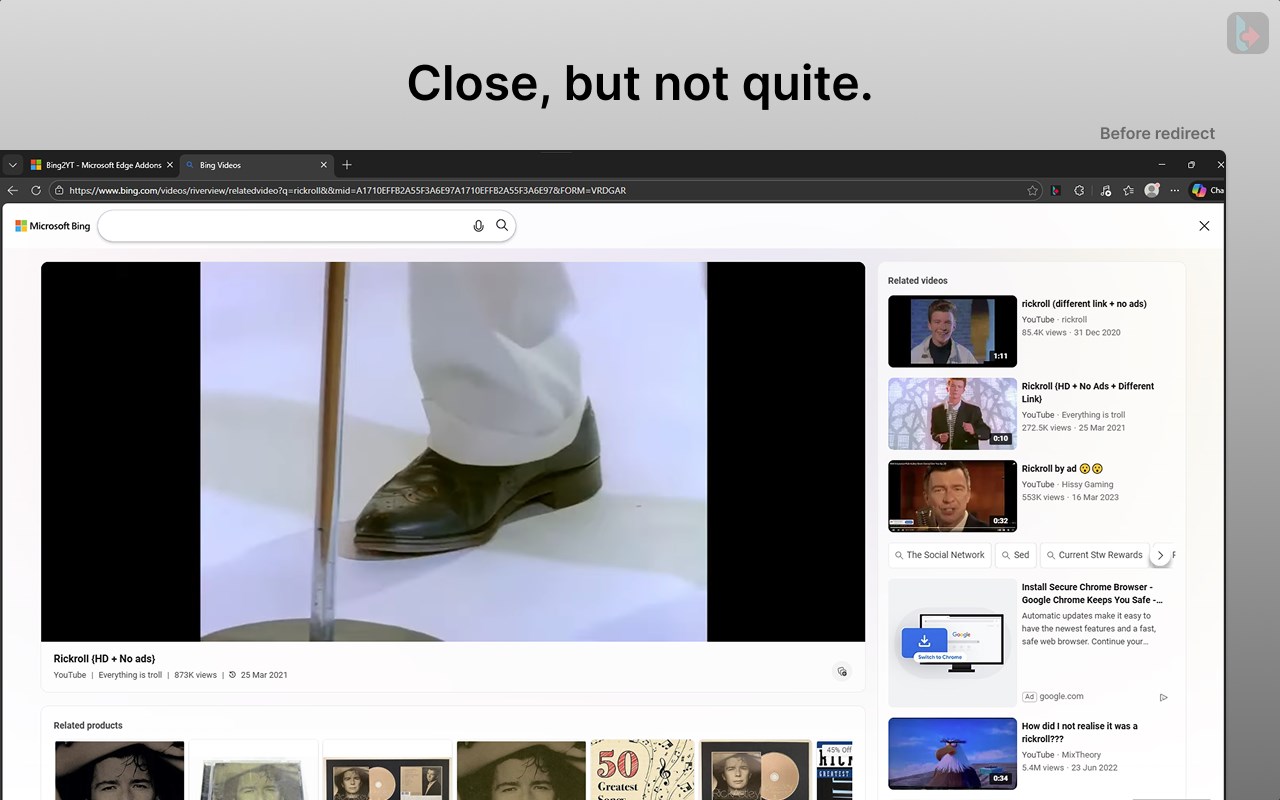Reload the Bing Videos page
This screenshot has height=800, width=1280.
pos(36,190)
